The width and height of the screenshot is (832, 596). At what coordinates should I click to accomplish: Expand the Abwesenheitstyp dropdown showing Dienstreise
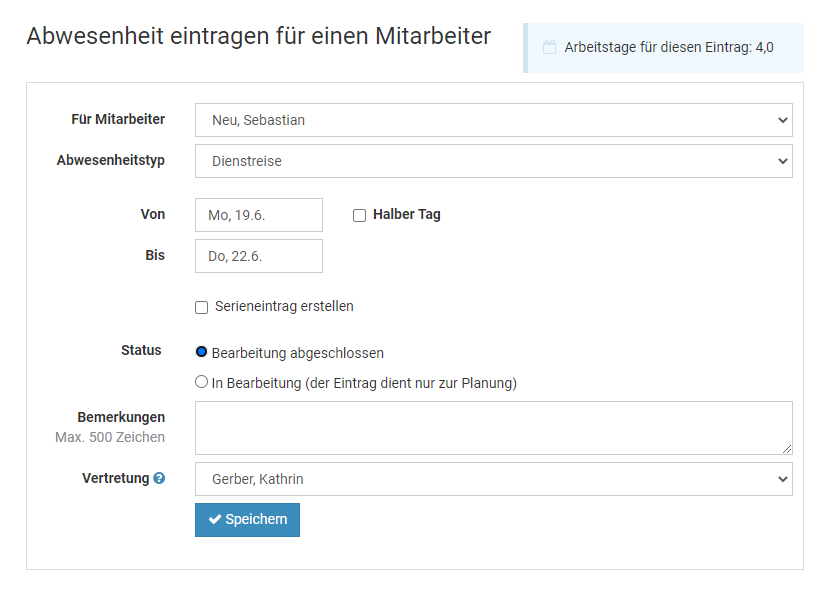493,161
